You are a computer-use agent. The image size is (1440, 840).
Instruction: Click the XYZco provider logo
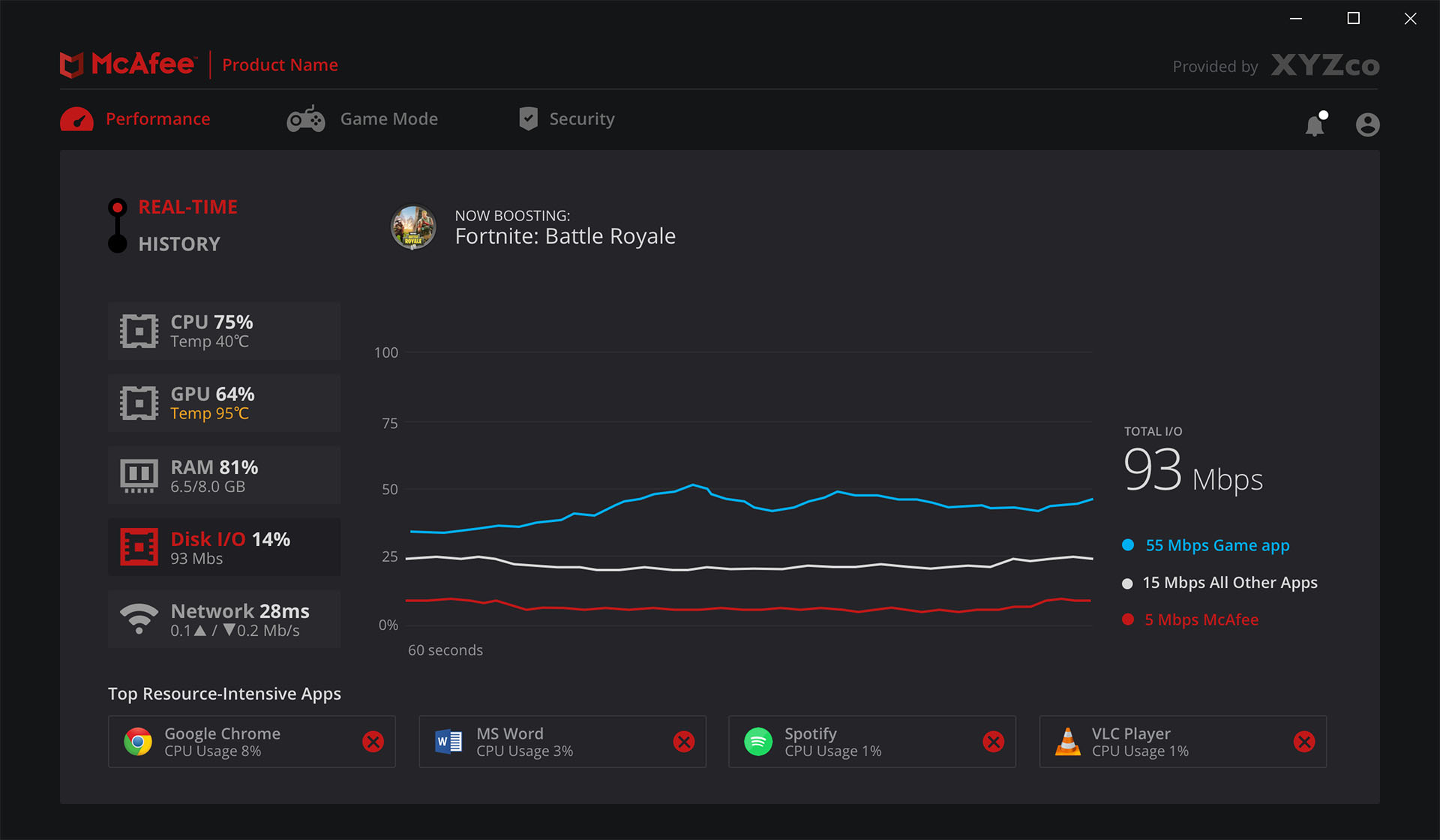point(1325,65)
